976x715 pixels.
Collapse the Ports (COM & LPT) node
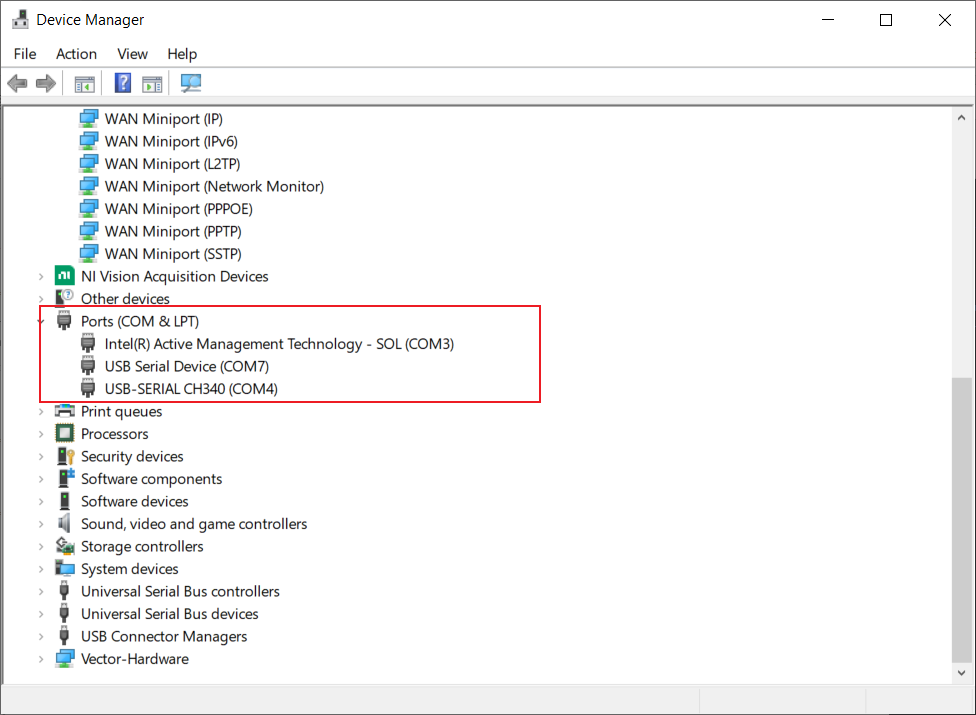pyautogui.click(x=41, y=321)
